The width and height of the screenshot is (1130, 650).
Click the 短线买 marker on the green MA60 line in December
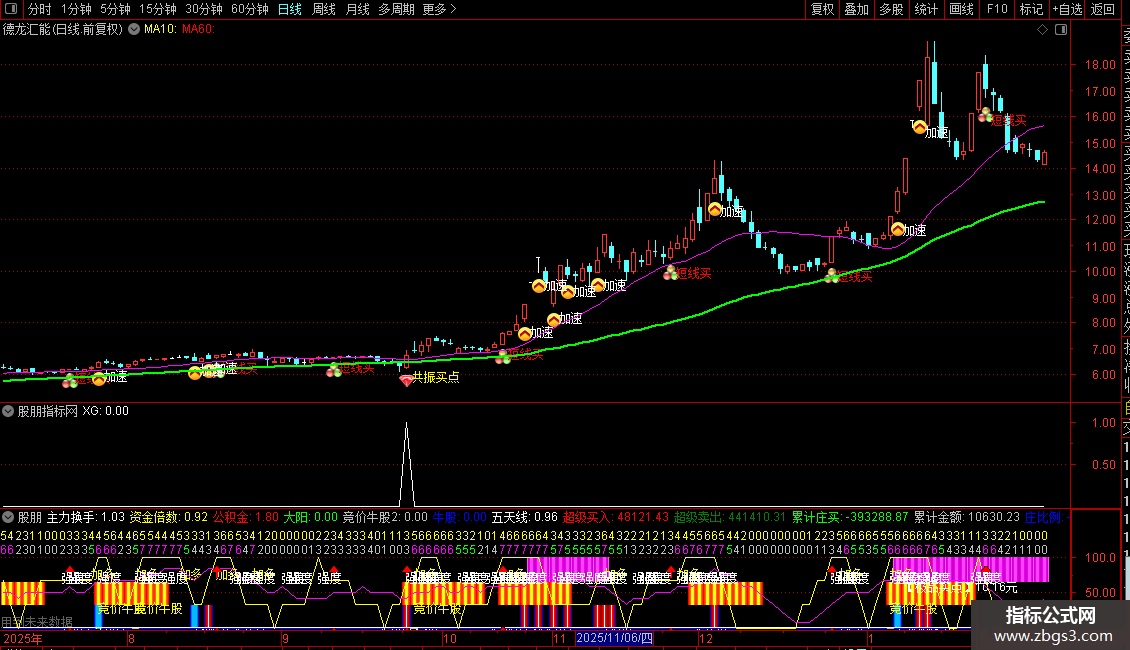pyautogui.click(x=832, y=275)
